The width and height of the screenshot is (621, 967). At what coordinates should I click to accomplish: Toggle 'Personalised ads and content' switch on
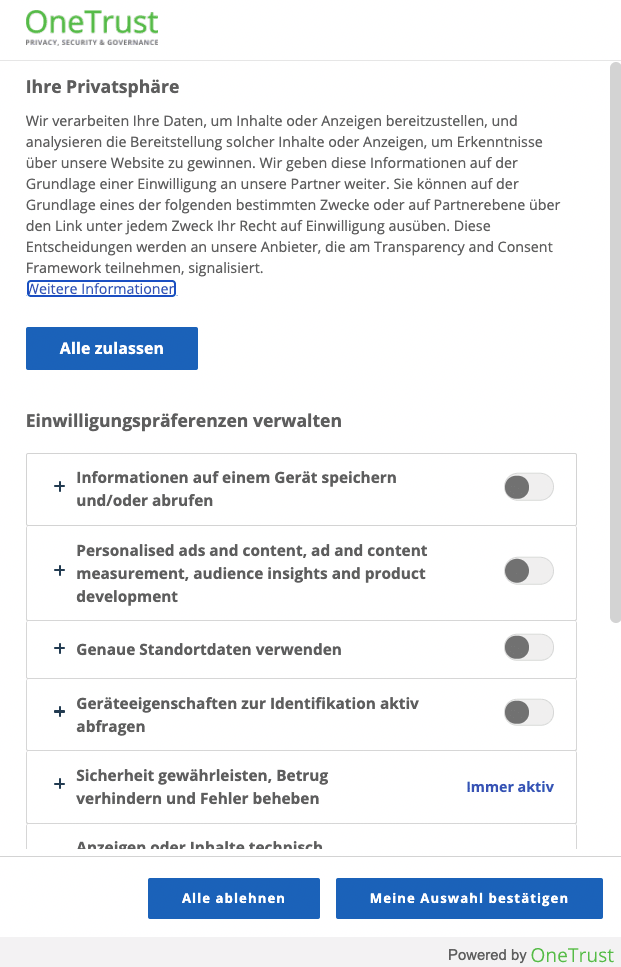click(528, 572)
